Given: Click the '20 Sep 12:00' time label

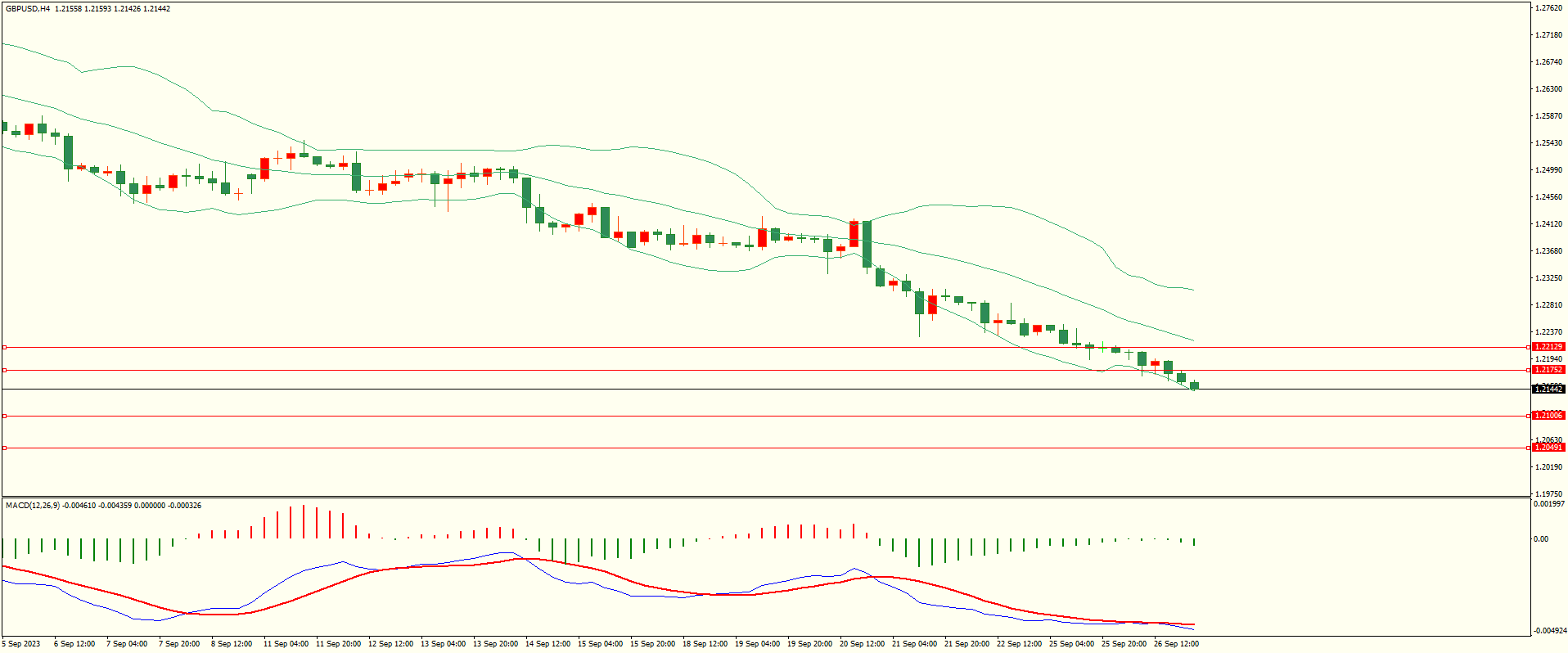Looking at the screenshot, I should tap(861, 644).
